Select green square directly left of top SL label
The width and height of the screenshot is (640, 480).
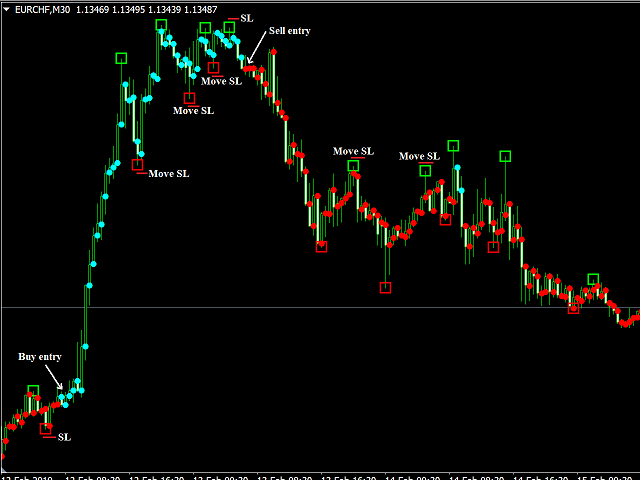click(229, 27)
